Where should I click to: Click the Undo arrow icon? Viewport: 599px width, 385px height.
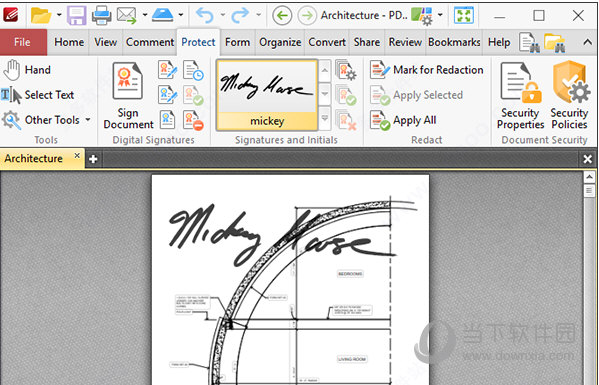click(205, 15)
